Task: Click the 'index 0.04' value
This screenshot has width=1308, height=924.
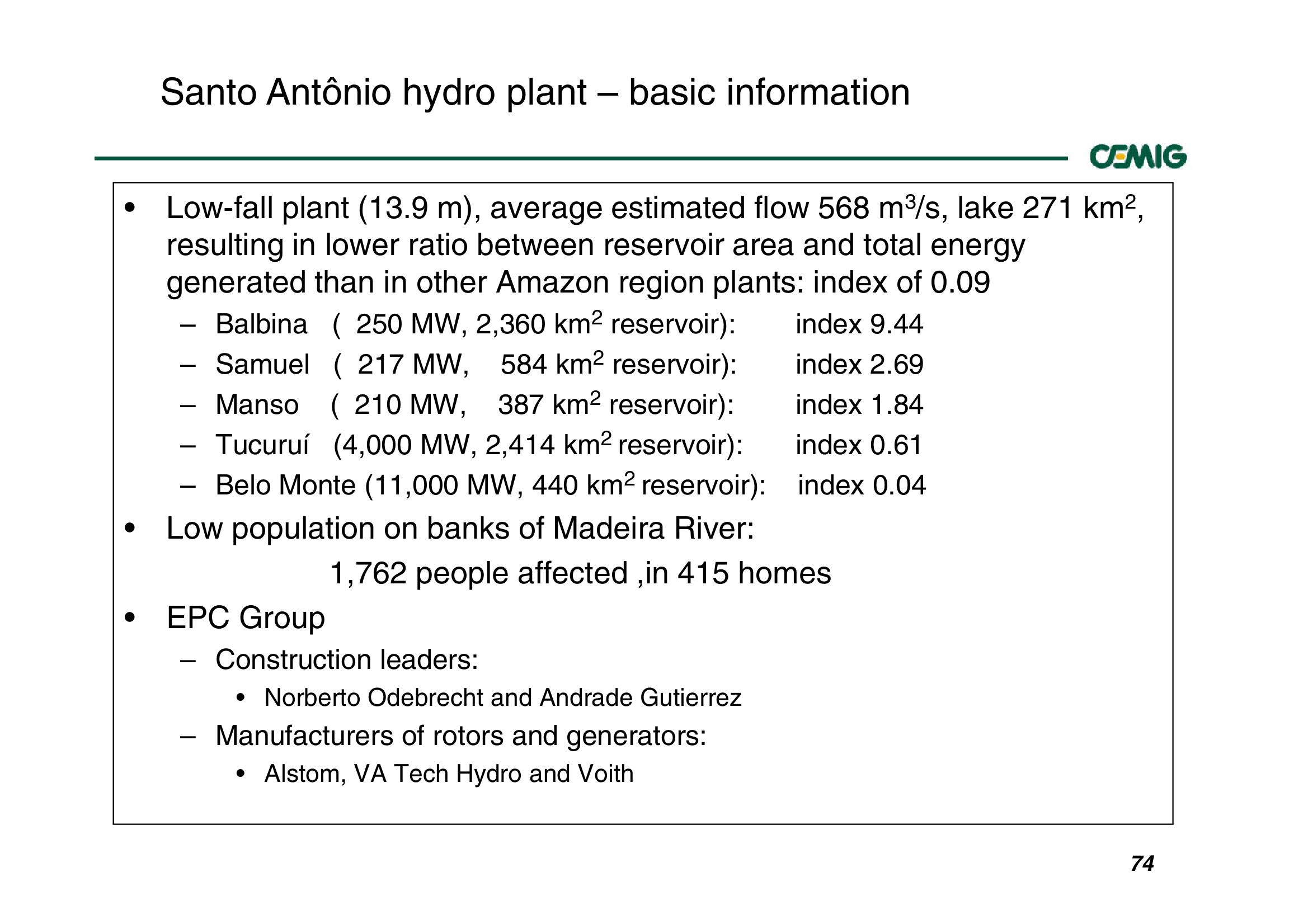Action: [x=862, y=485]
